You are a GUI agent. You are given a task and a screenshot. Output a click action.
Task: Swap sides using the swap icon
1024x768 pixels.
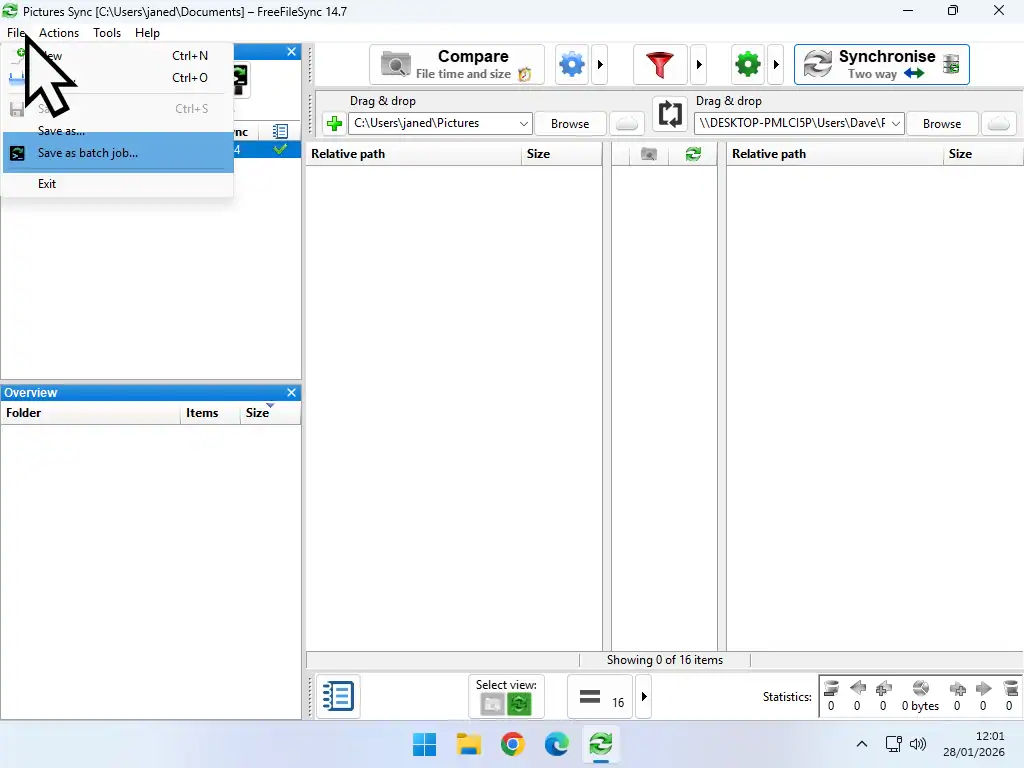[x=670, y=114]
